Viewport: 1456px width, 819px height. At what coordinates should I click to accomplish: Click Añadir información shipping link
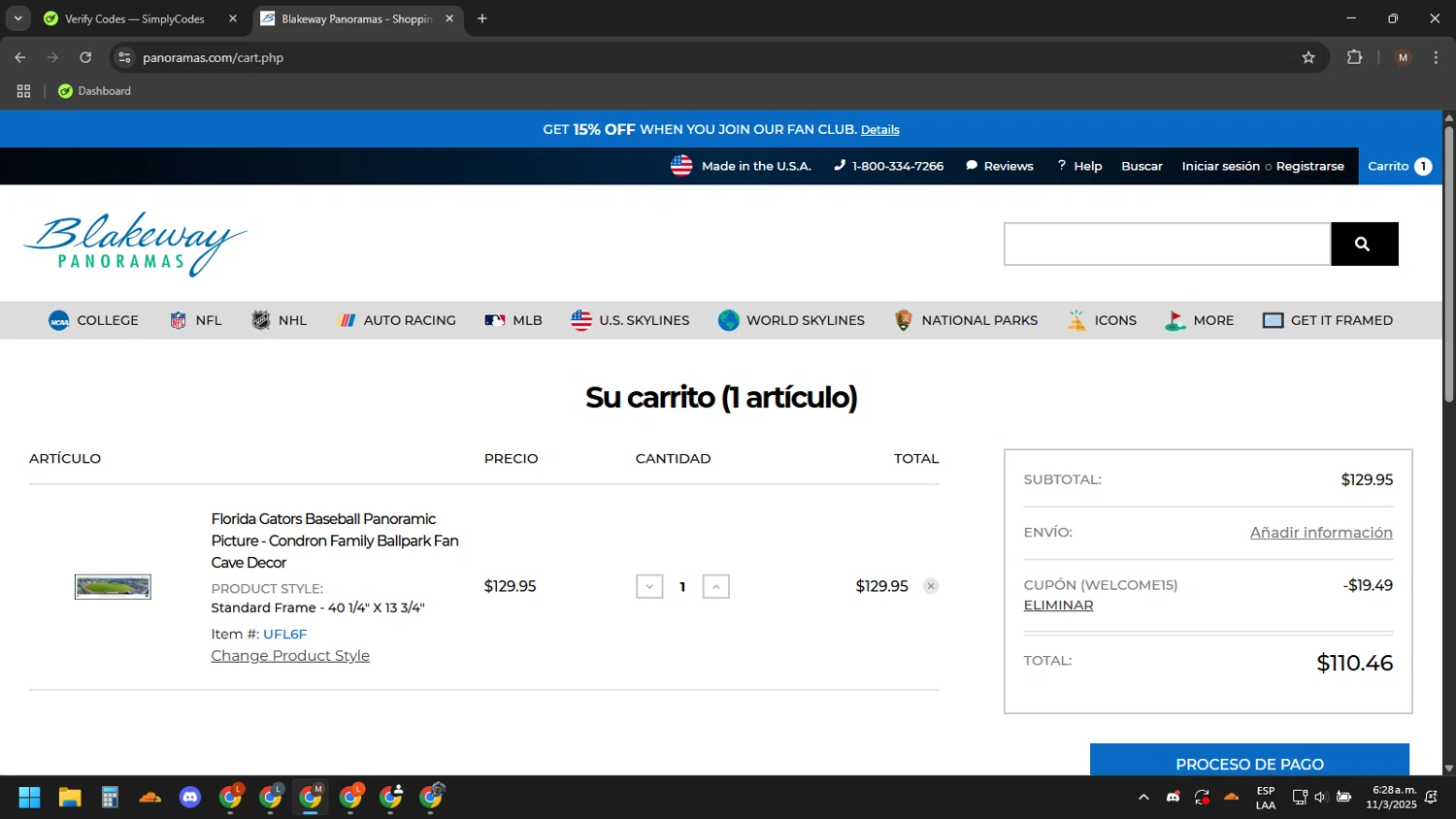tap(1321, 533)
